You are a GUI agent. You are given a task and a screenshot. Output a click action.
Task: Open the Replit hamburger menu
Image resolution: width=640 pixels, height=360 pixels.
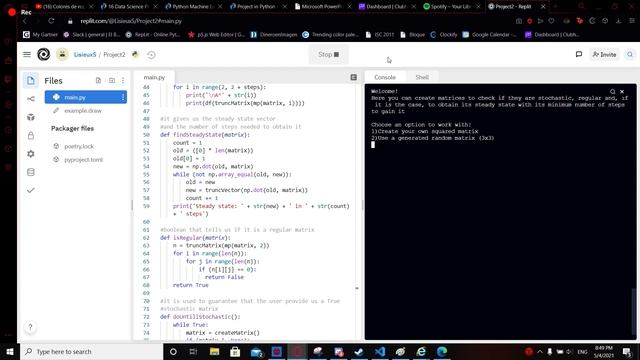27,54
